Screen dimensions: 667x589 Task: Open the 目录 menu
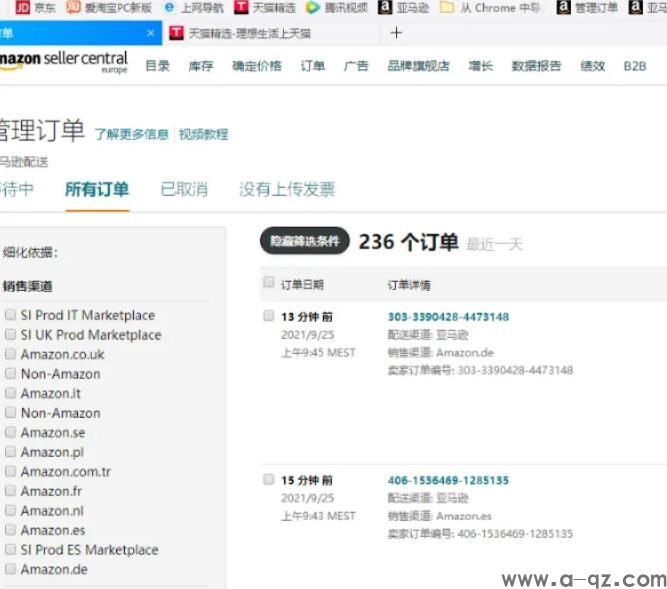pos(158,66)
